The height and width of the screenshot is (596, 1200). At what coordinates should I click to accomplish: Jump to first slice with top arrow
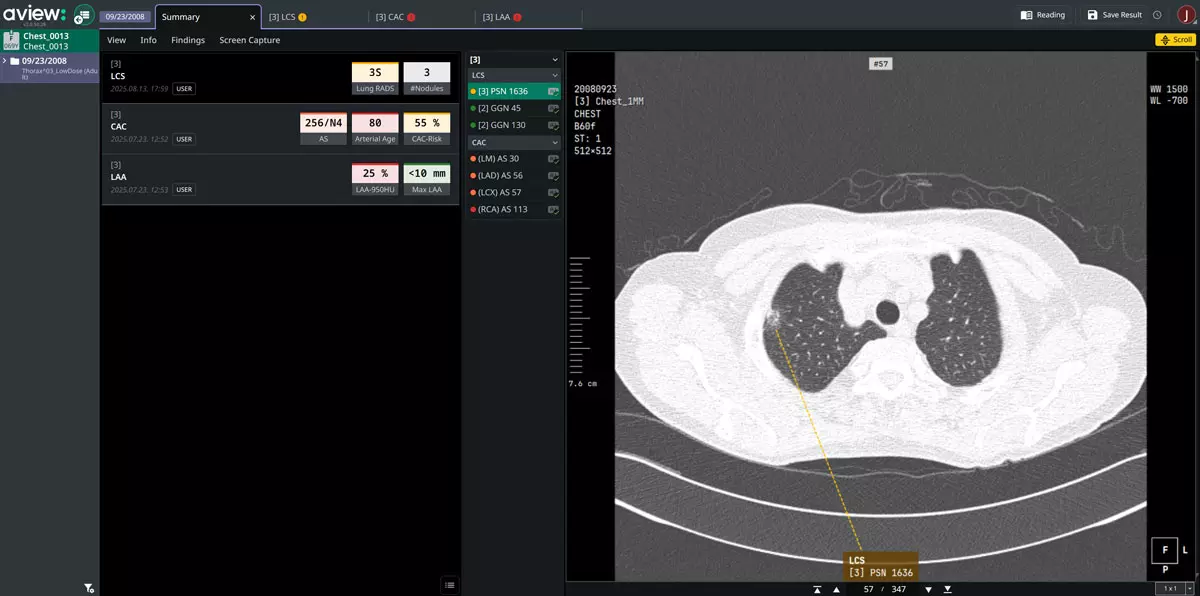[x=818, y=589]
